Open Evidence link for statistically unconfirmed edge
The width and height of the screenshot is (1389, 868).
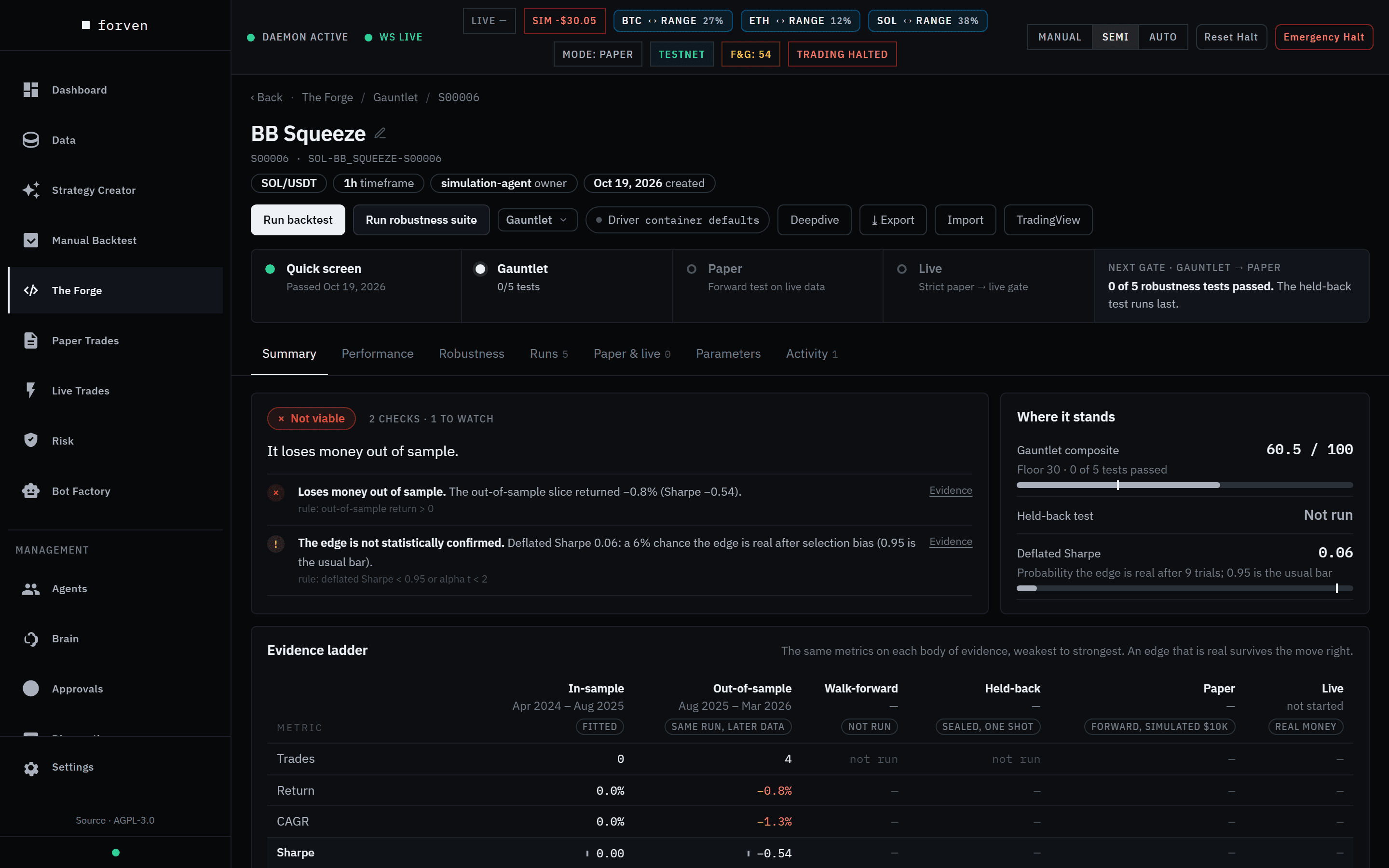(951, 542)
